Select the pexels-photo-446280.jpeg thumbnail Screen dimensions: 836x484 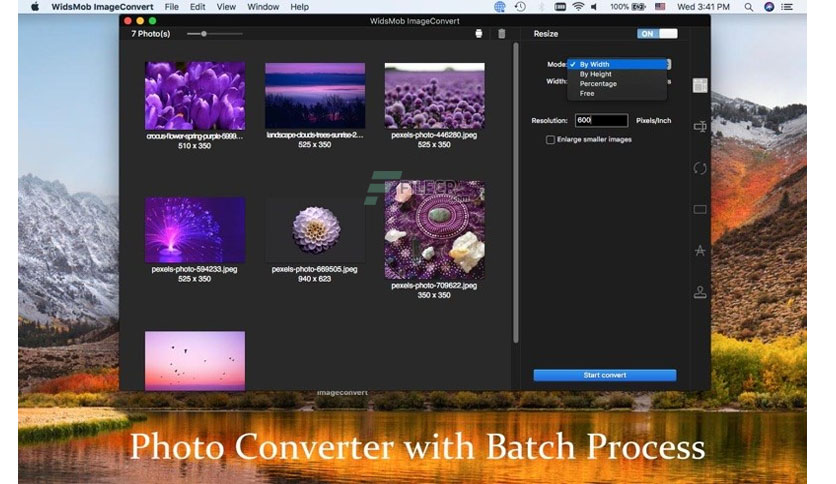(435, 95)
